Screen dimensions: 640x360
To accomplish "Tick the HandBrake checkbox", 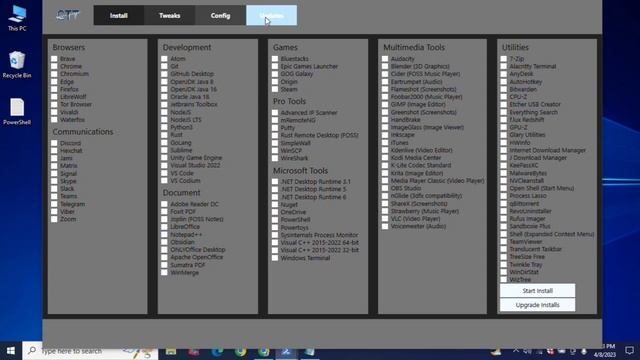I will pyautogui.click(x=385, y=120).
